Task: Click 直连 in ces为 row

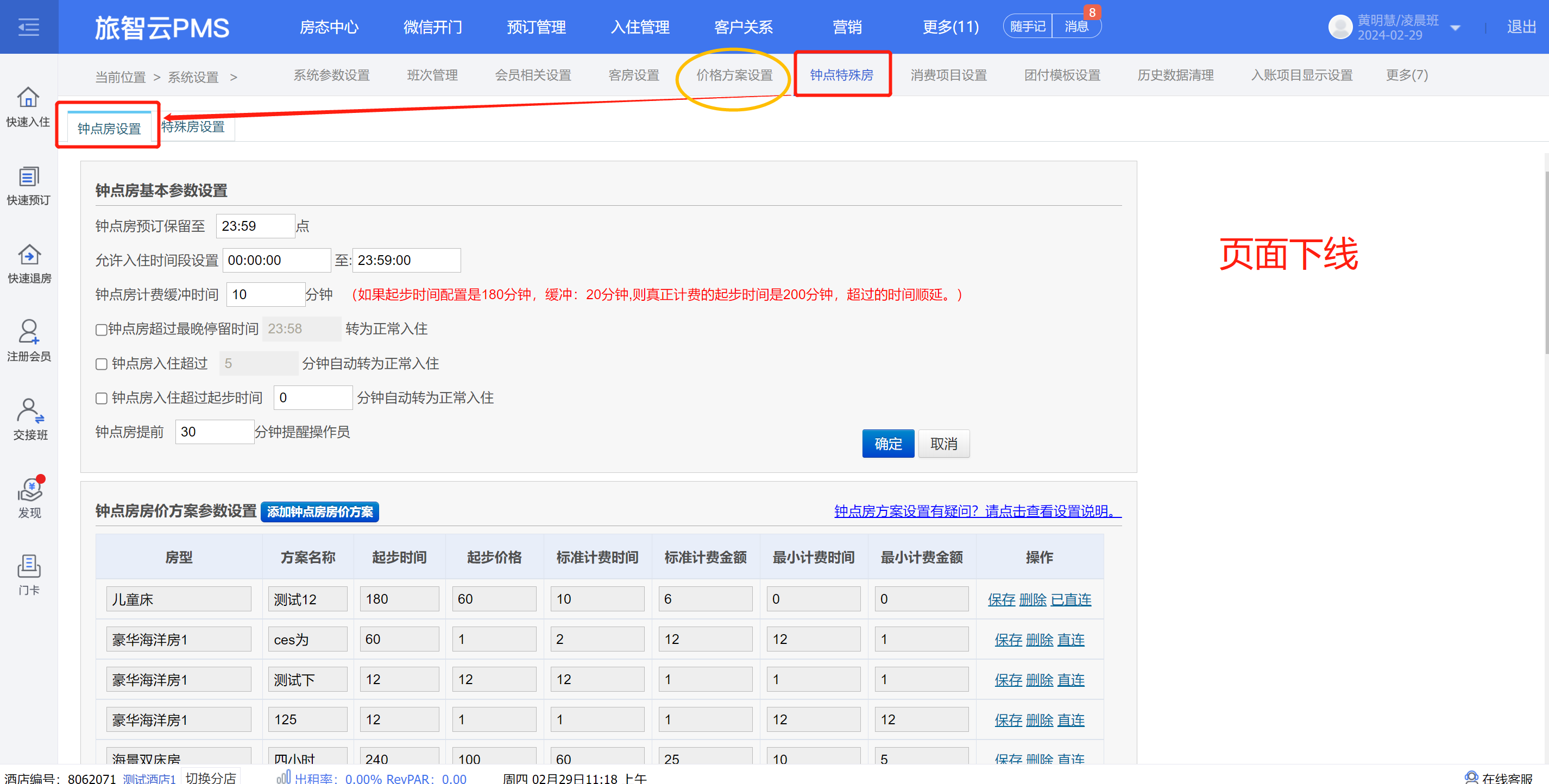Action: (1071, 640)
